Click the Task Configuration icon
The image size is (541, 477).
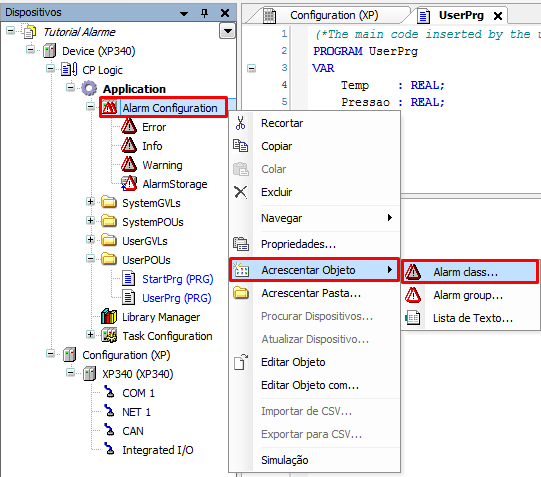click(x=109, y=336)
